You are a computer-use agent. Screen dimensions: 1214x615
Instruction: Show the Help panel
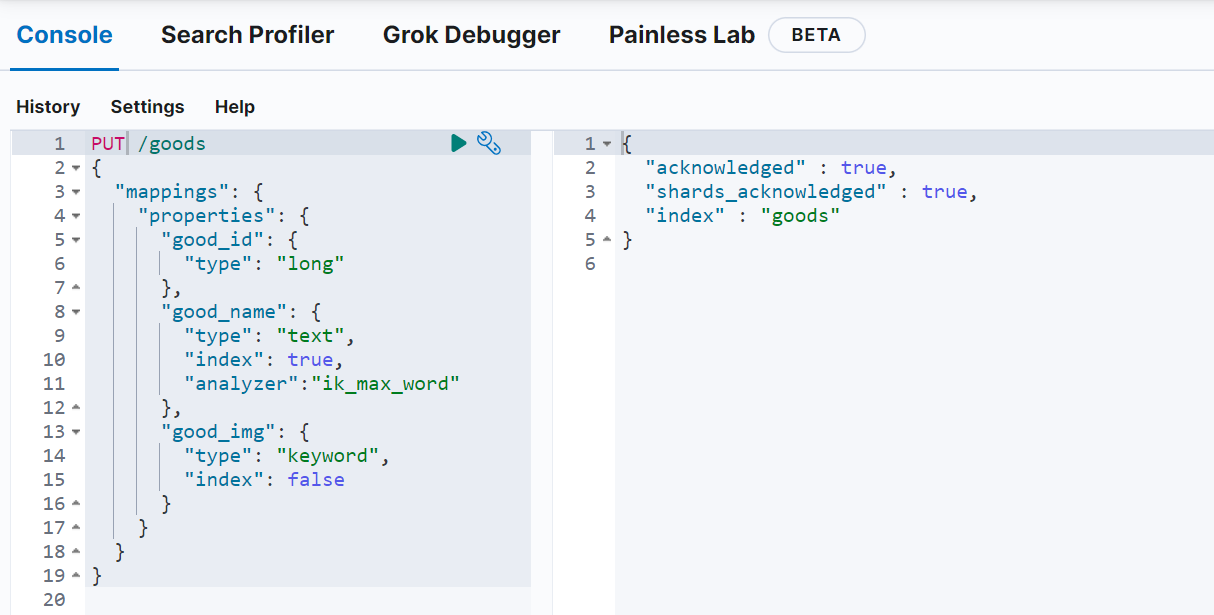pyautogui.click(x=235, y=107)
